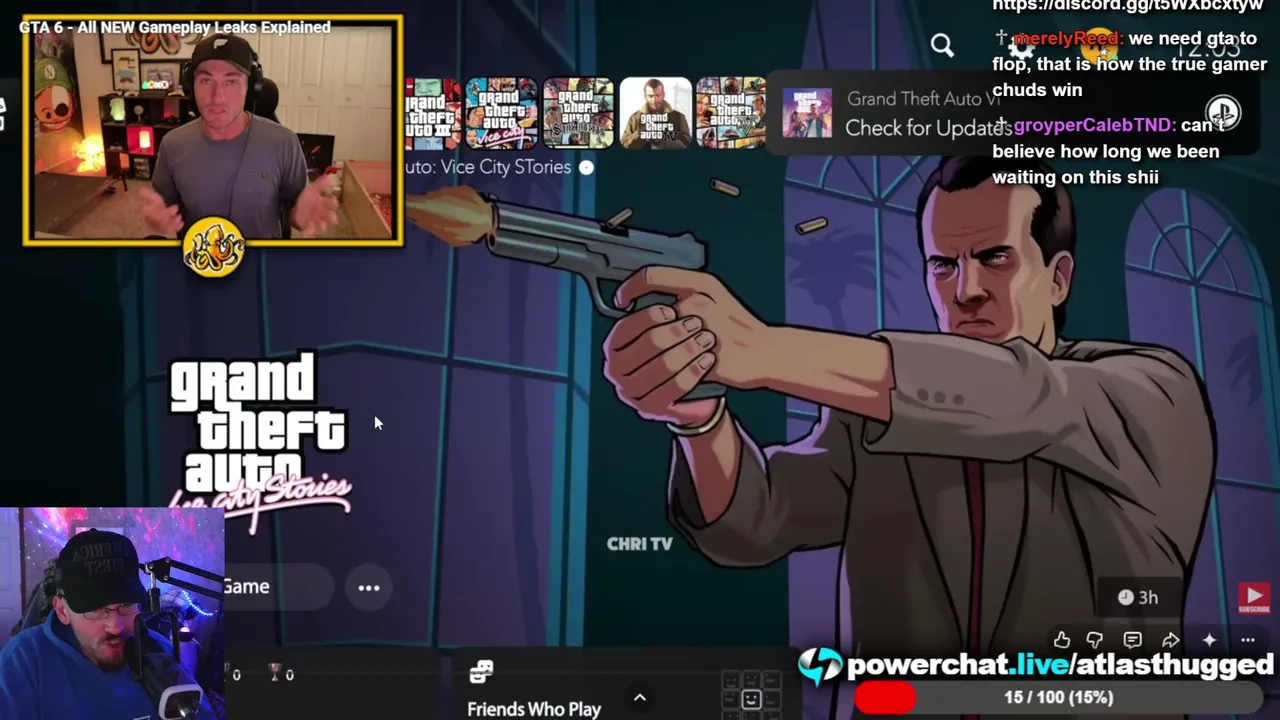Open the comments icon
This screenshot has height=720, width=1280.
(x=1132, y=640)
